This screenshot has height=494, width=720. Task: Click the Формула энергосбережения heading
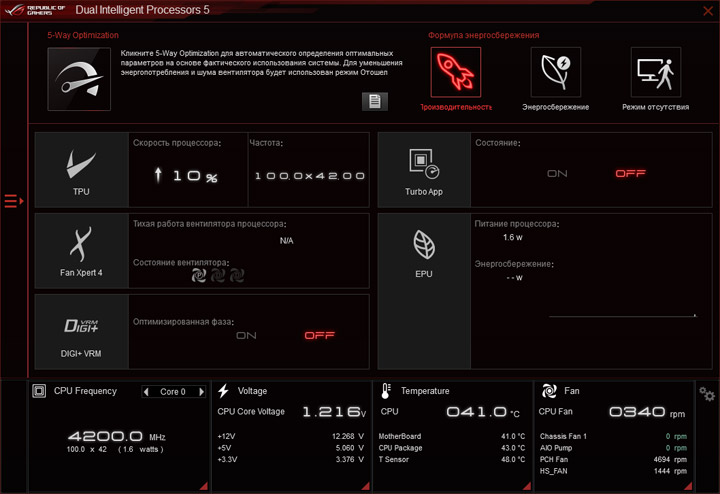(x=484, y=35)
